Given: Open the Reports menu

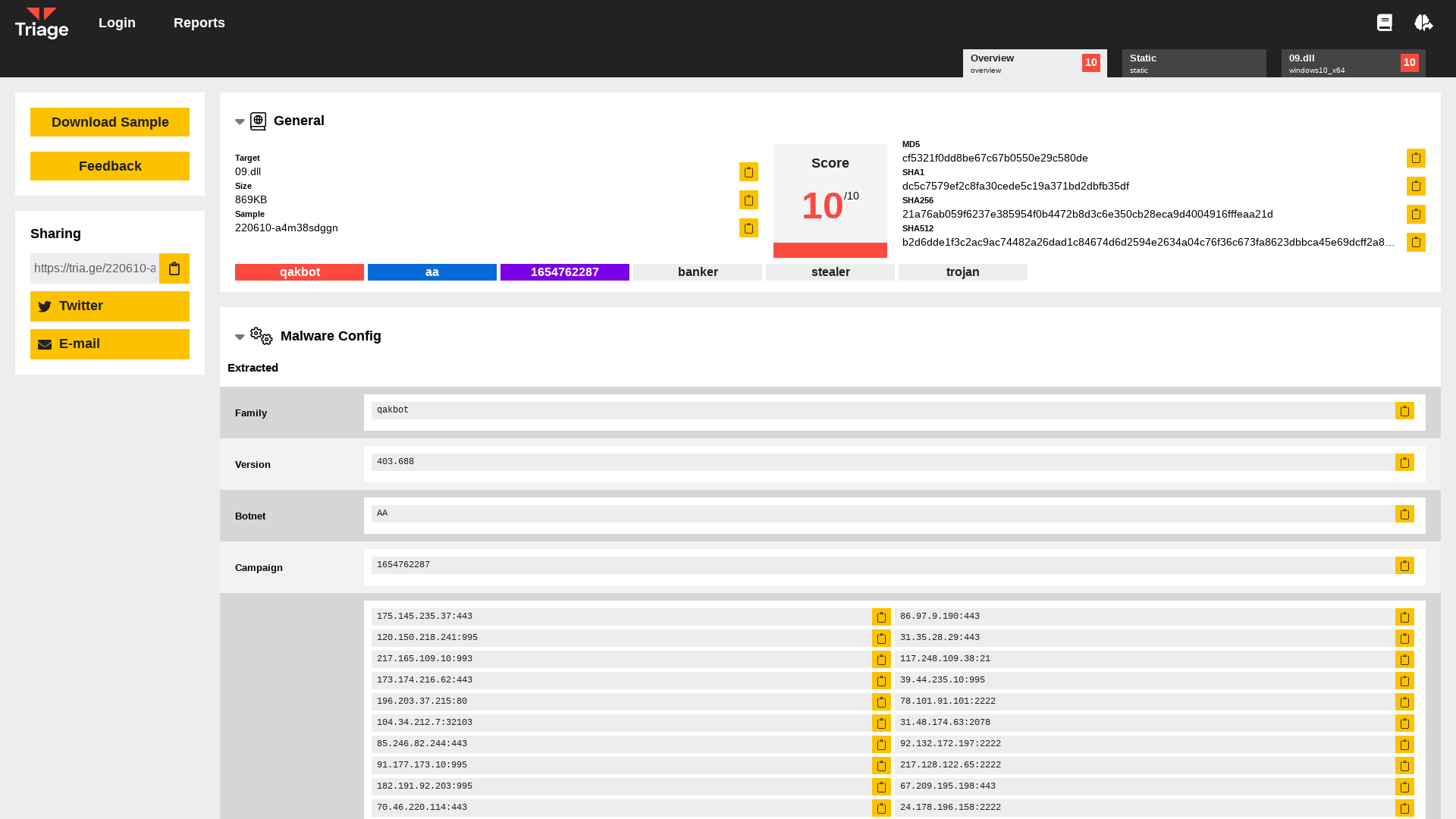Looking at the screenshot, I should point(199,22).
